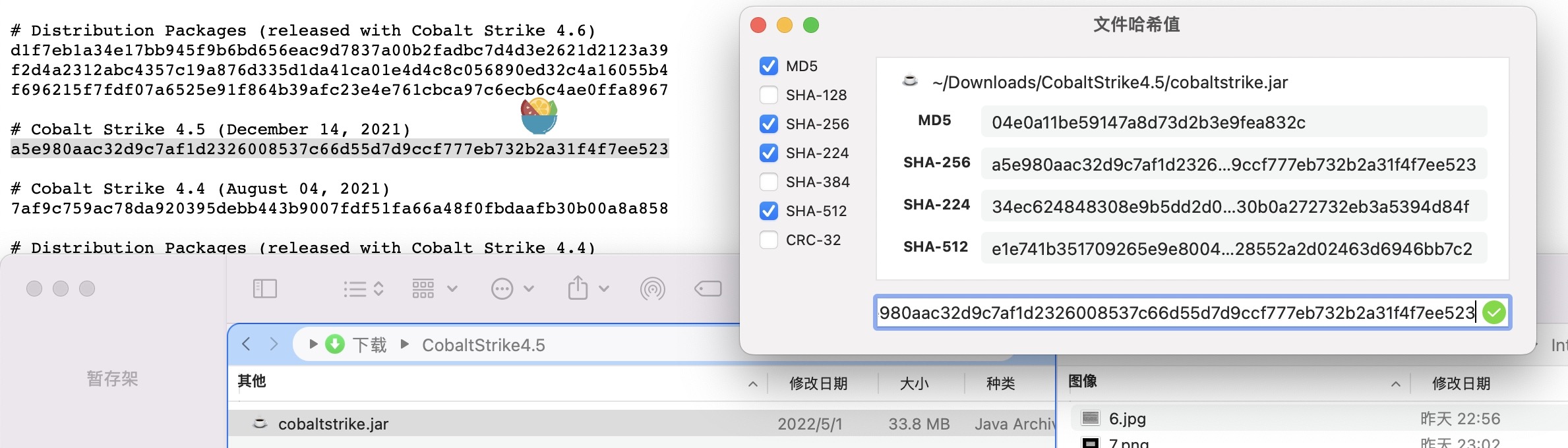This screenshot has height=448, width=1568.
Task: Click the cobaltstrike.jar file path text
Action: coord(1110,82)
